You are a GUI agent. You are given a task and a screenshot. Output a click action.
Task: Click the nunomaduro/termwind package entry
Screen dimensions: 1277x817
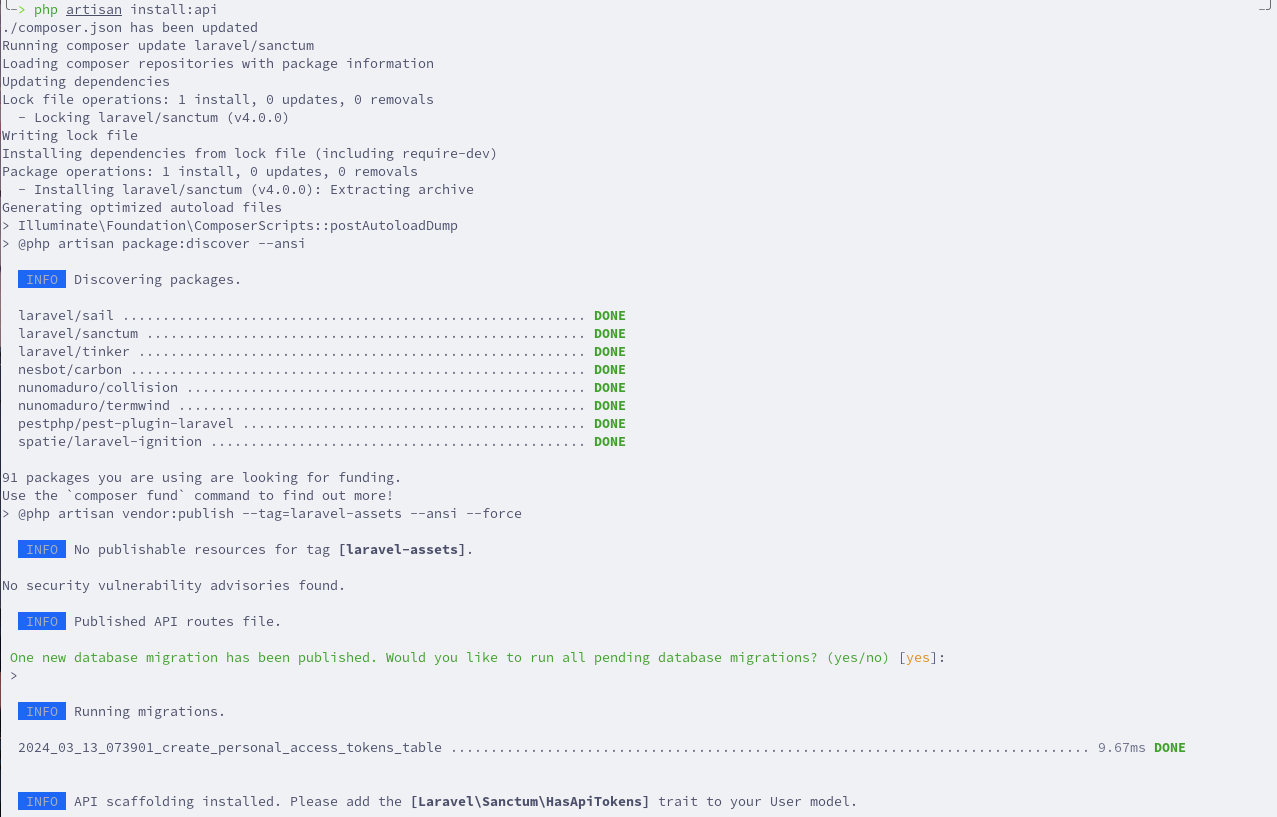[94, 405]
